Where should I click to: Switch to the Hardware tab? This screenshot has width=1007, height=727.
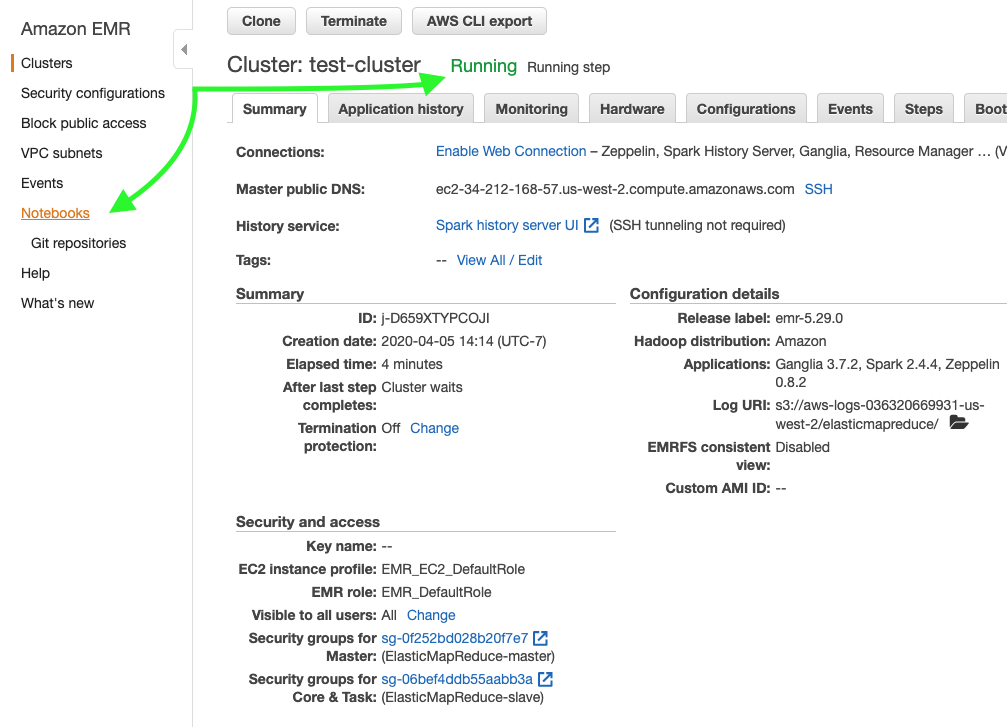(632, 109)
